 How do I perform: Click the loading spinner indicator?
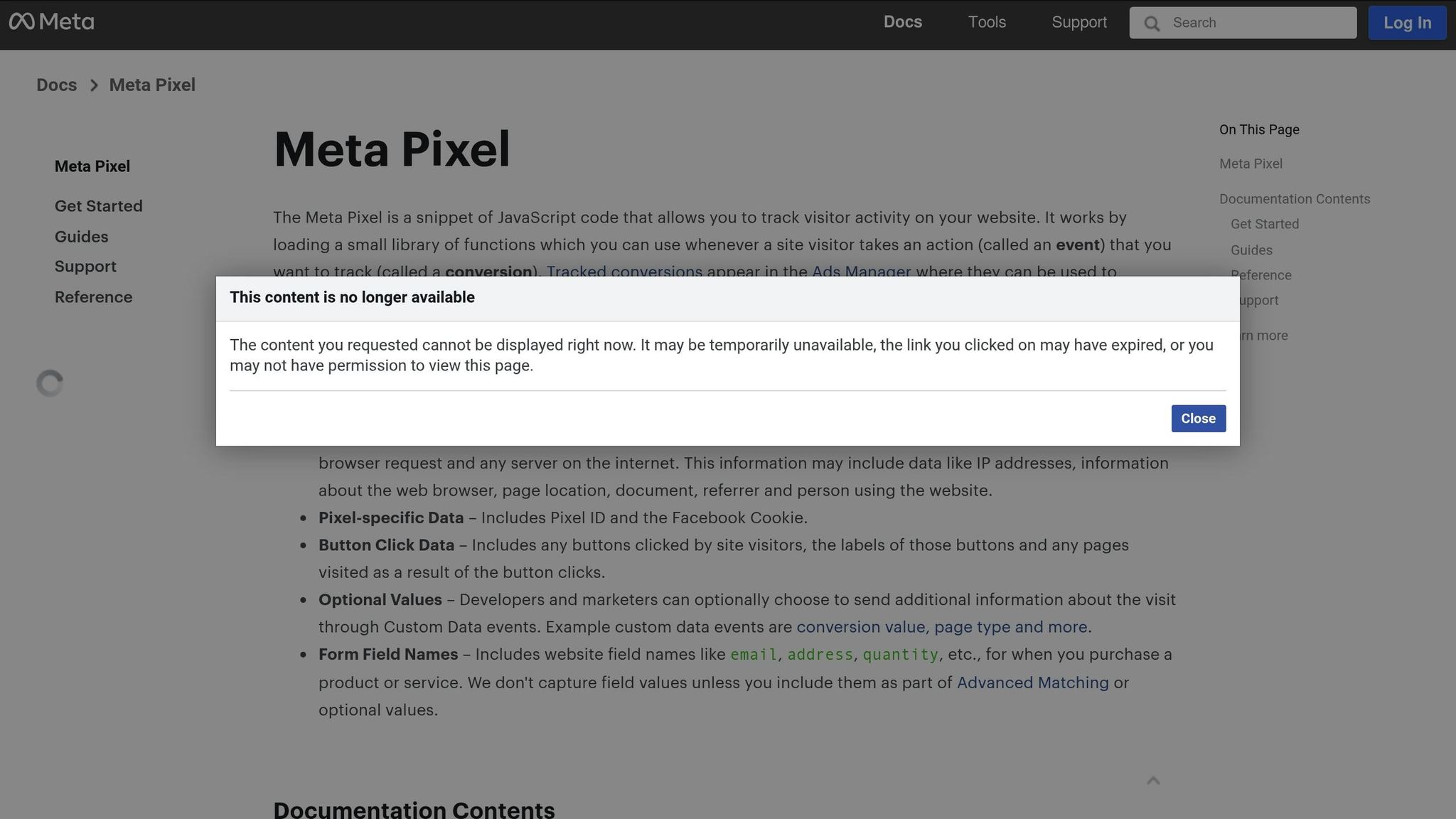pyautogui.click(x=50, y=383)
